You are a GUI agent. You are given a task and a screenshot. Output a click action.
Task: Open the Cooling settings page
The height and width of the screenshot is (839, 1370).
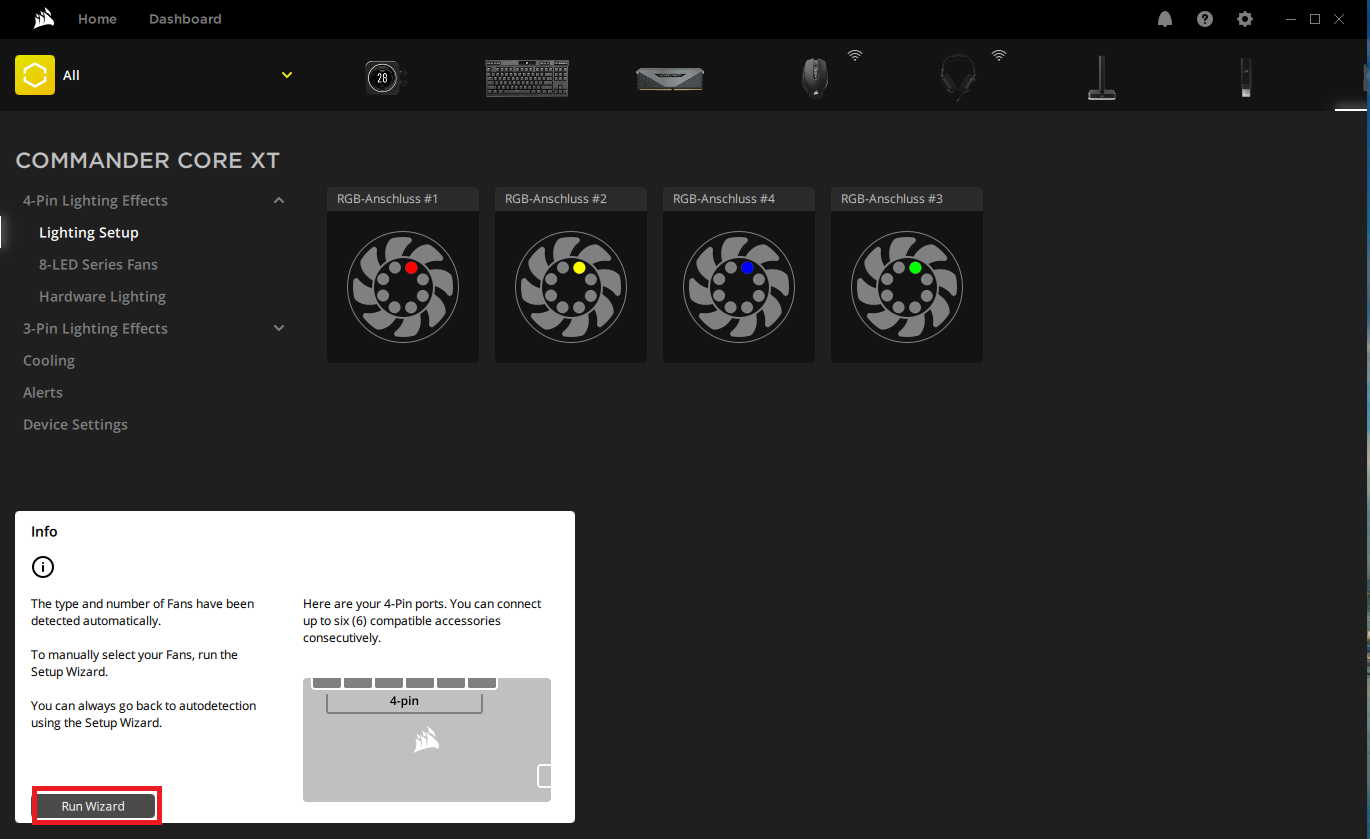49,361
